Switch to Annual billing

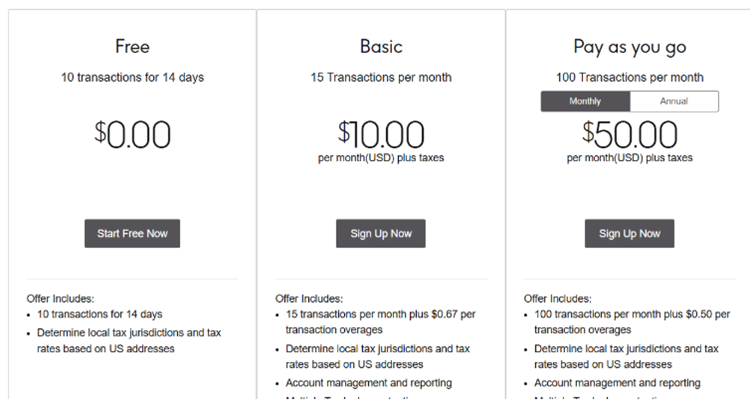[674, 102]
